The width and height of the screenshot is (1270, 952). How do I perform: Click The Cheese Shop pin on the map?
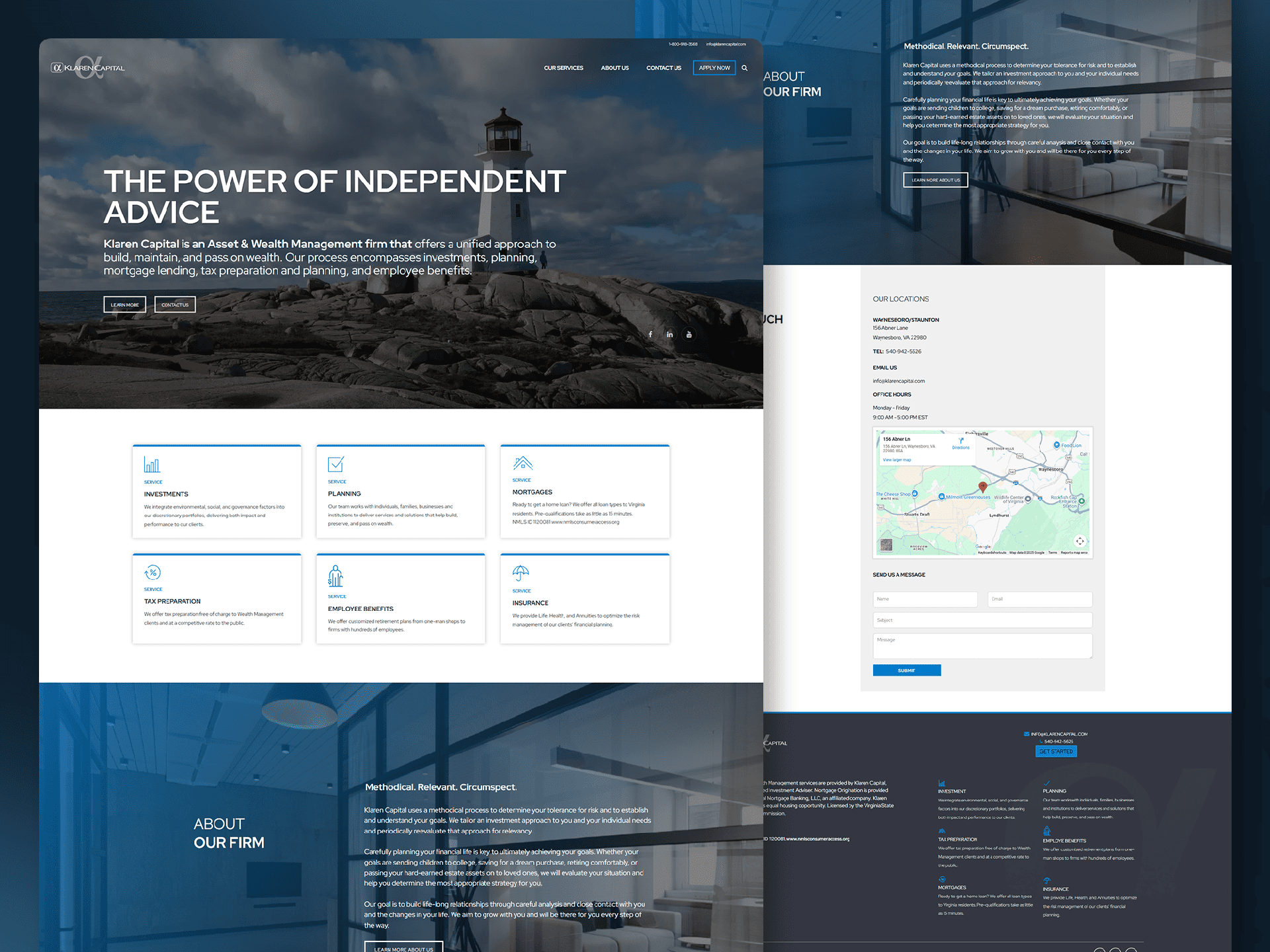915,494
